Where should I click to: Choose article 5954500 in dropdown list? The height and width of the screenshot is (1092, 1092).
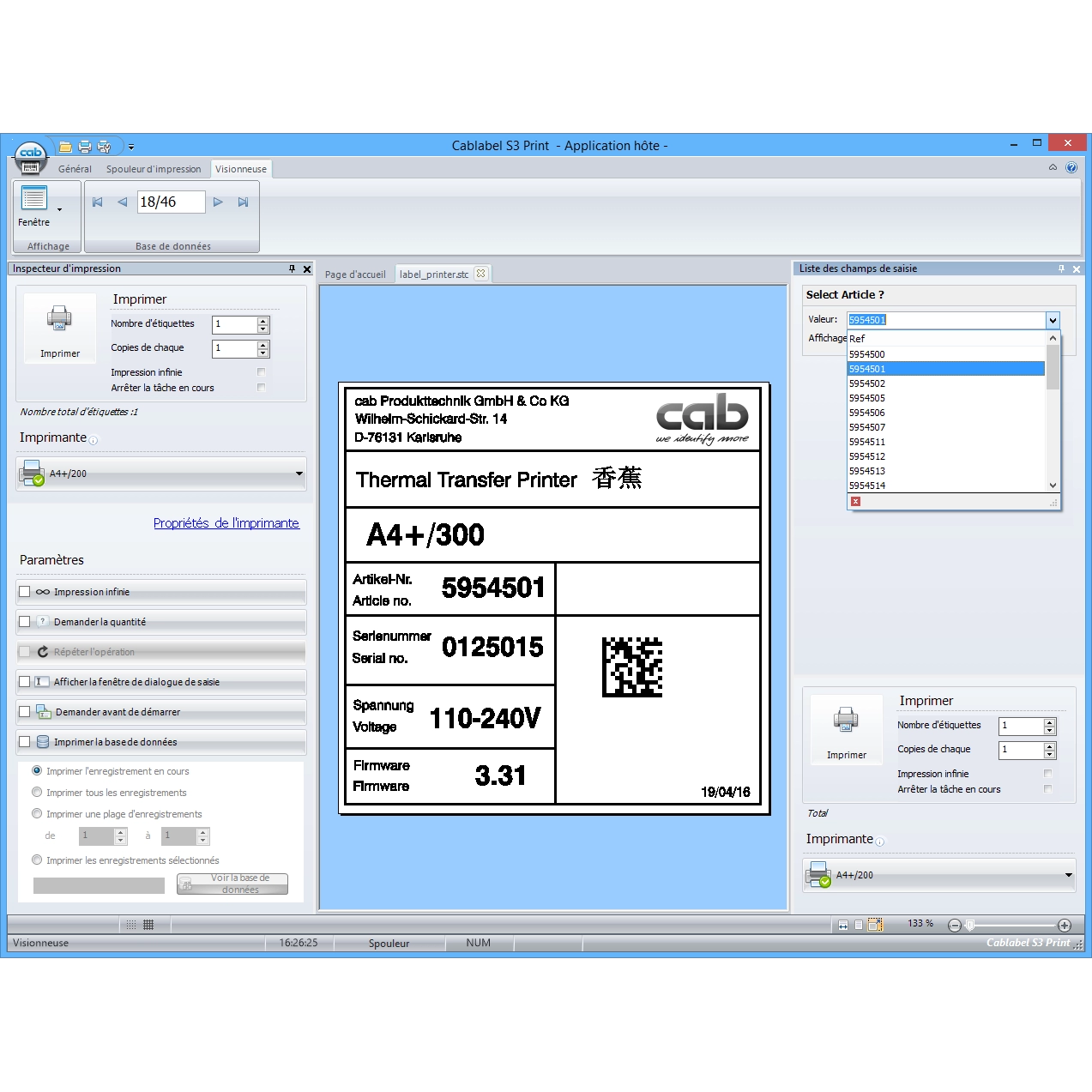945,354
